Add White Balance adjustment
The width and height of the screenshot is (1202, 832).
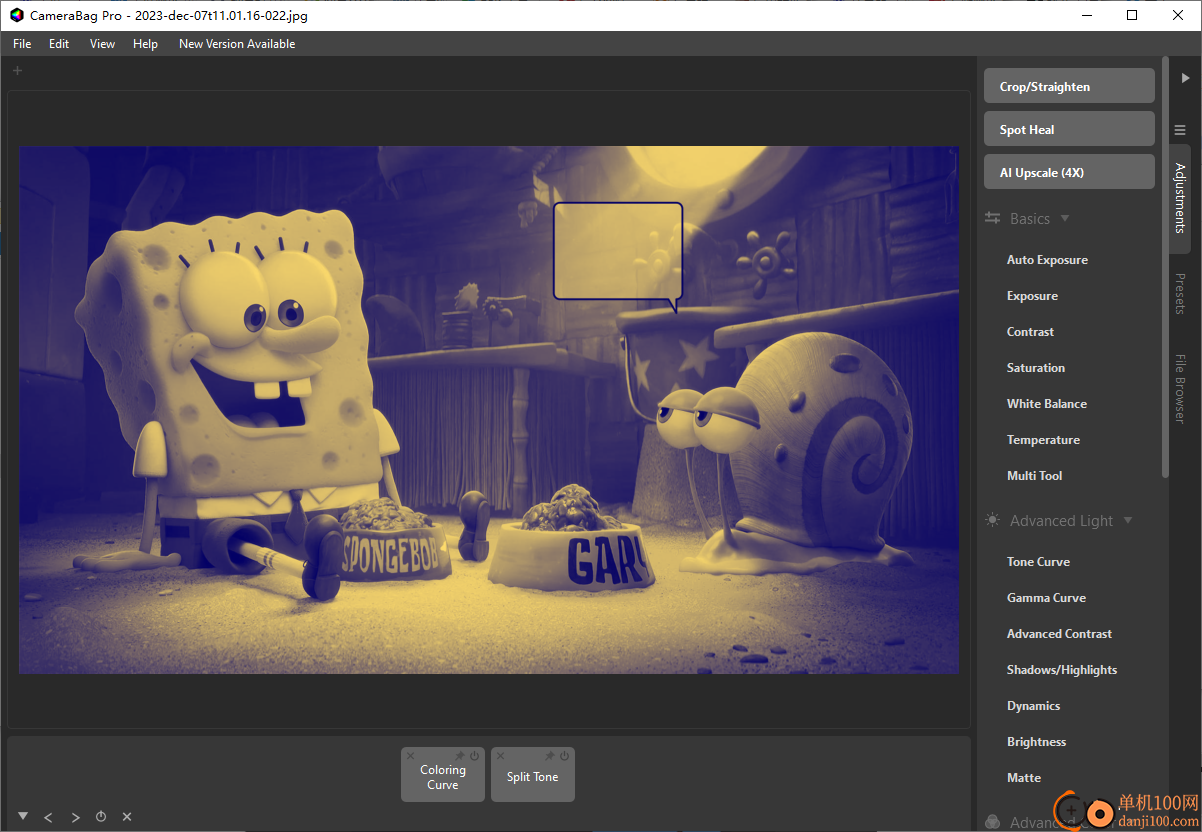[x=1047, y=404]
